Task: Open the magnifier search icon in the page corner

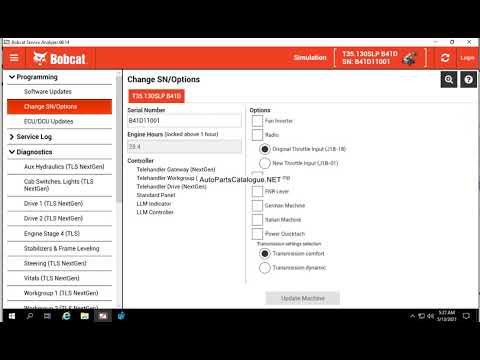Action: [x=449, y=80]
